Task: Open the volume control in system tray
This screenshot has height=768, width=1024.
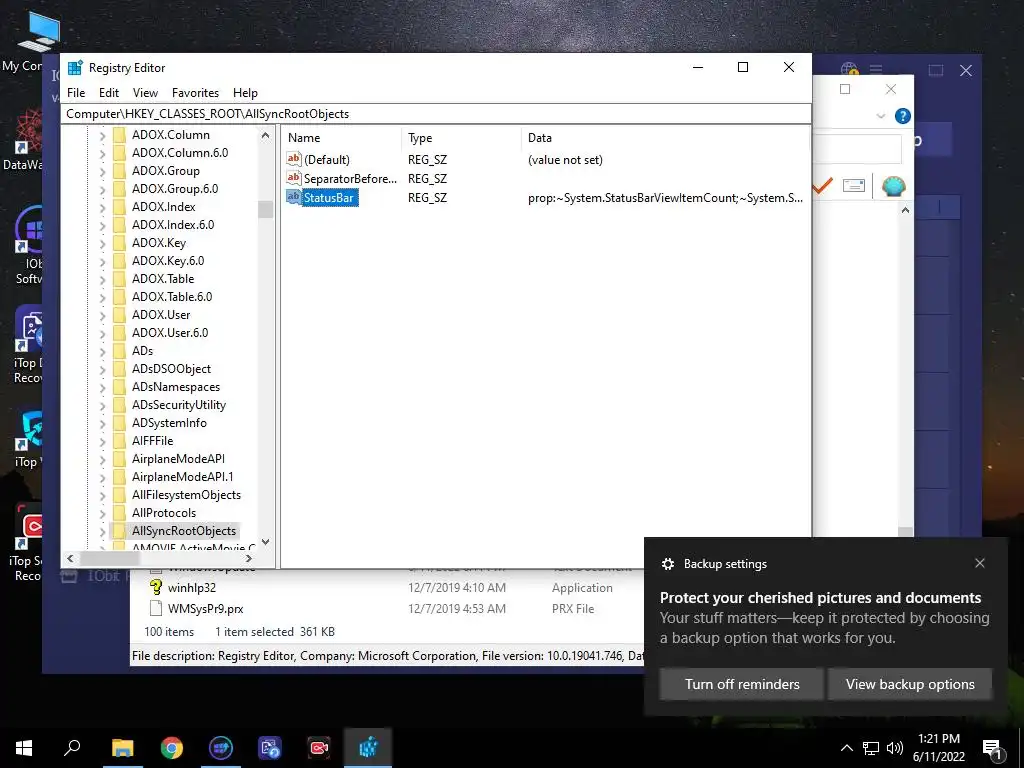Action: [895, 748]
